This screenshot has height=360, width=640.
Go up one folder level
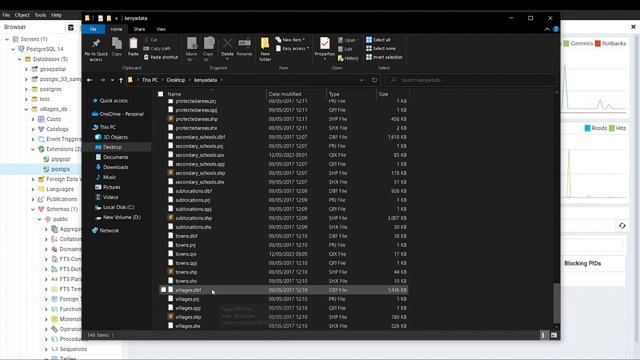(121, 80)
